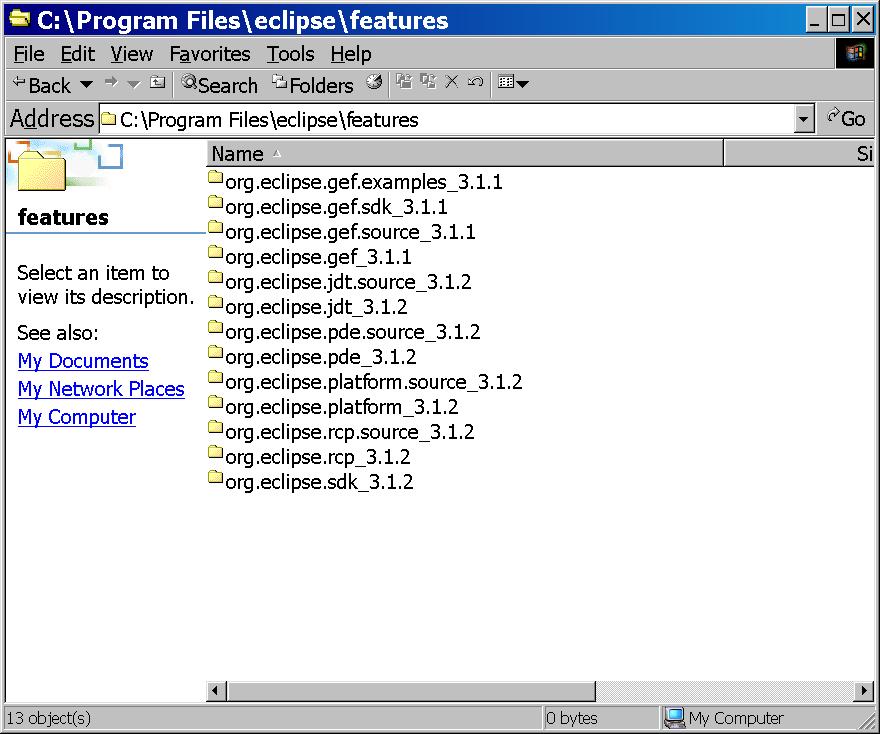Click the Views icon in the toolbar
Image resolution: width=880 pixels, height=734 pixels.
(507, 83)
